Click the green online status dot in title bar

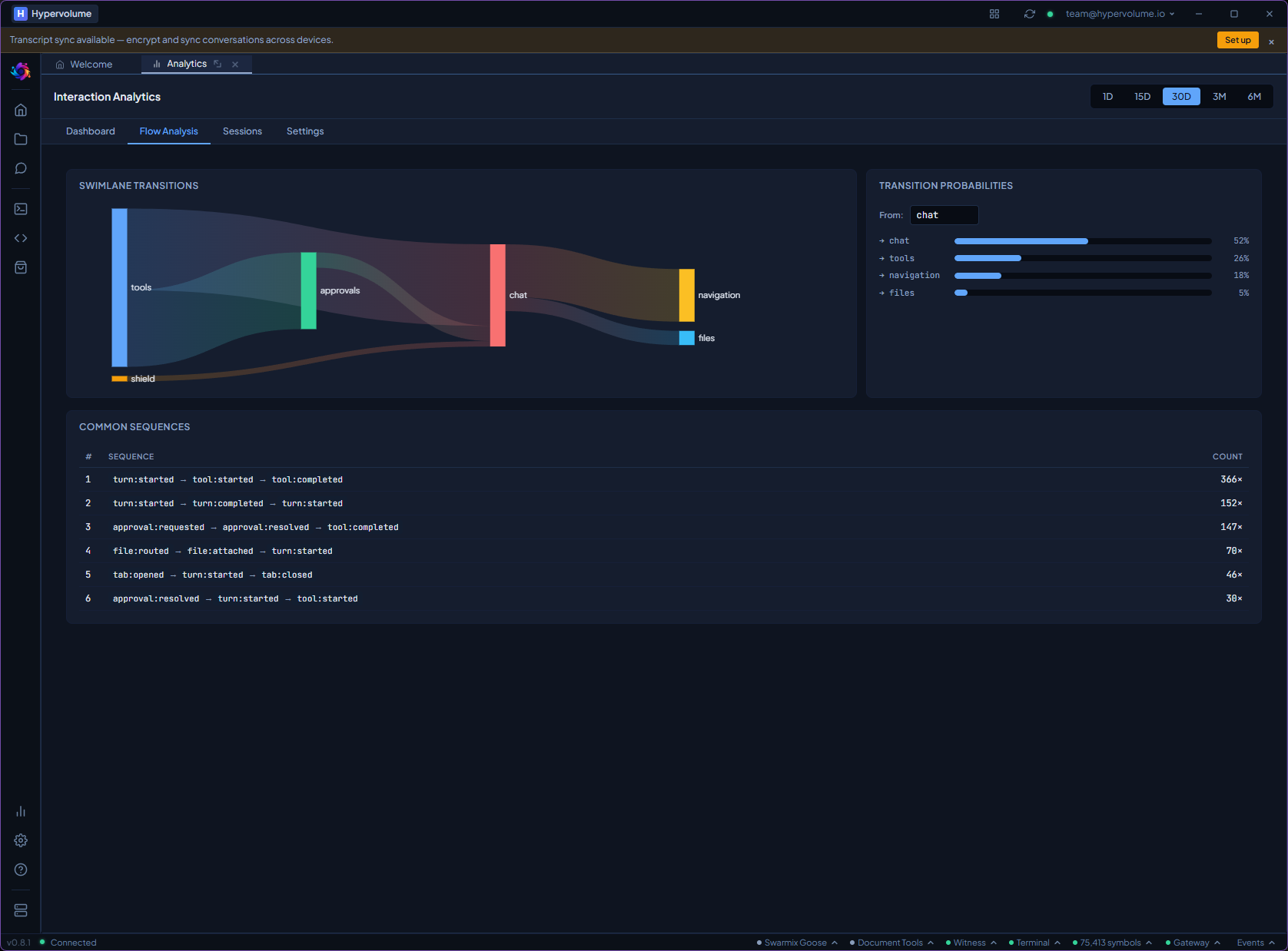click(1050, 14)
